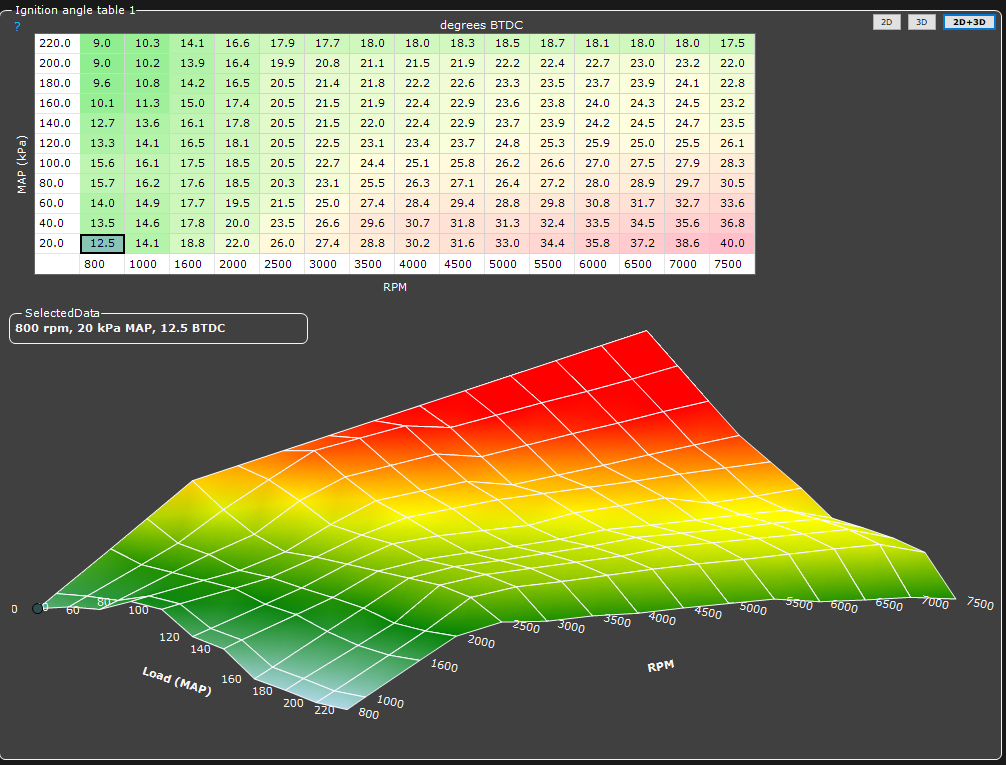Select the highlighted 12.5 cell at 800 RPM
Screen dimensions: 1006x765
click(x=102, y=243)
